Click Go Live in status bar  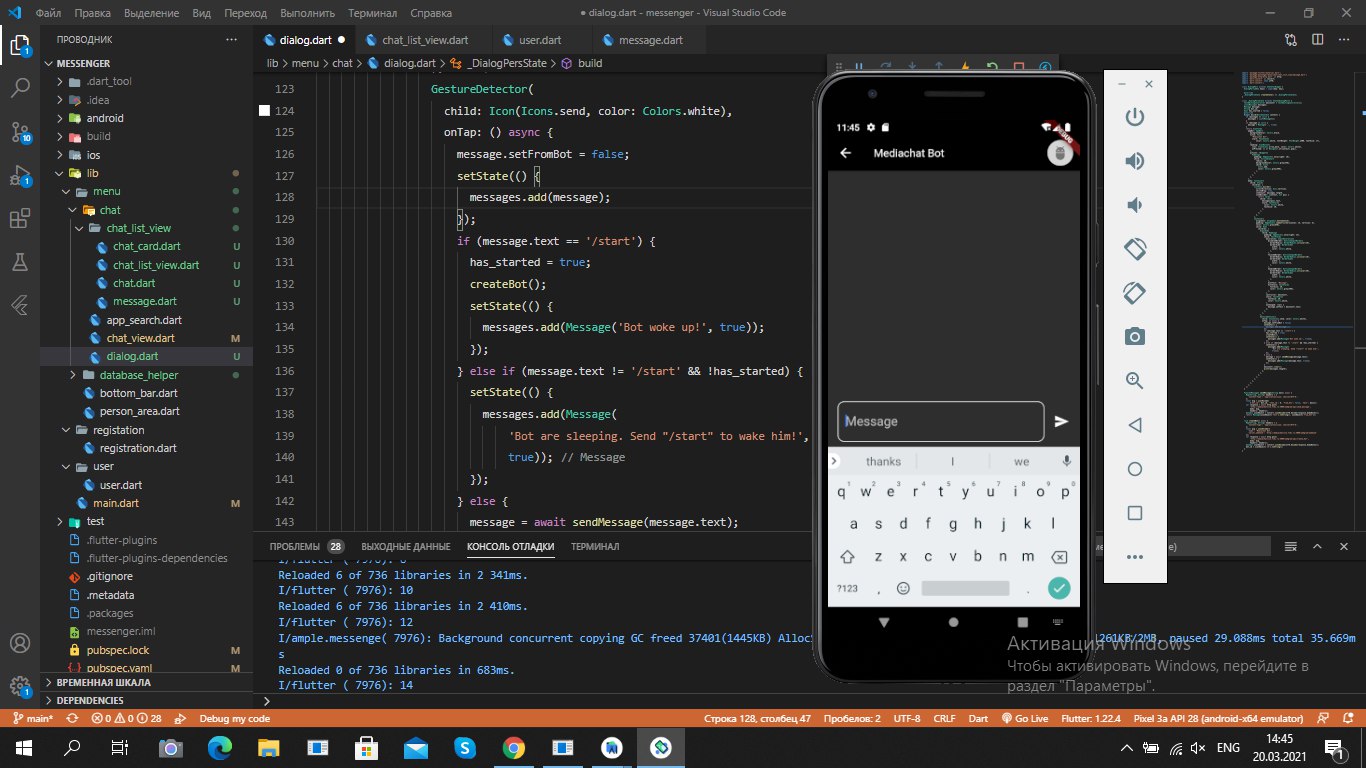[x=1023, y=718]
